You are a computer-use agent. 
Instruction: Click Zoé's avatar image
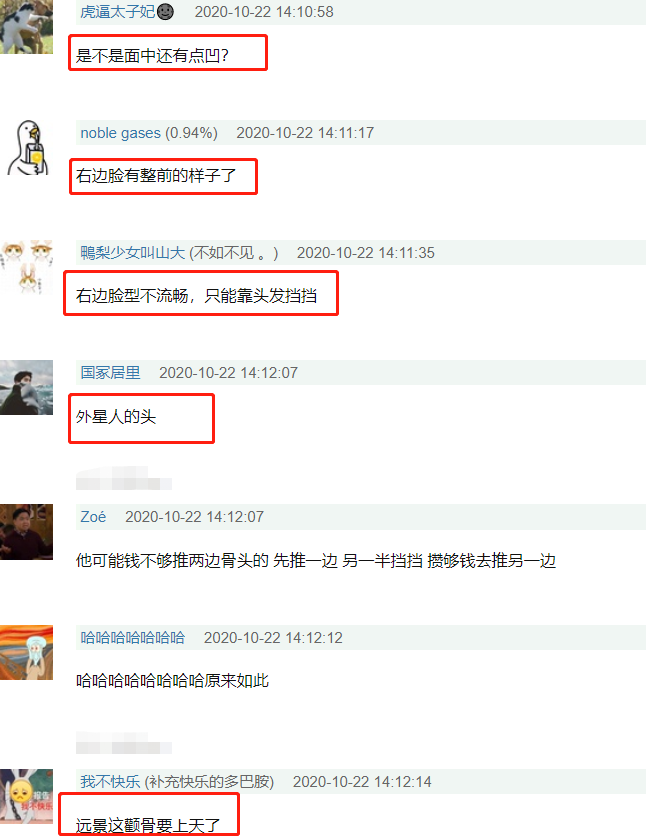coord(26,532)
